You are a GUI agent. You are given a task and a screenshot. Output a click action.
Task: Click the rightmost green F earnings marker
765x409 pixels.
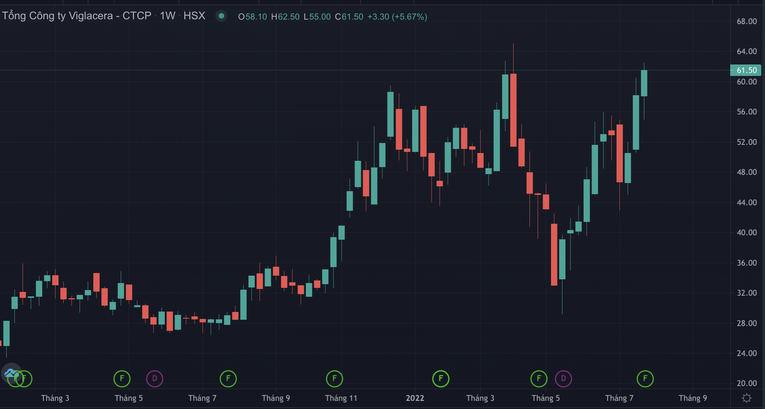[x=645, y=378]
